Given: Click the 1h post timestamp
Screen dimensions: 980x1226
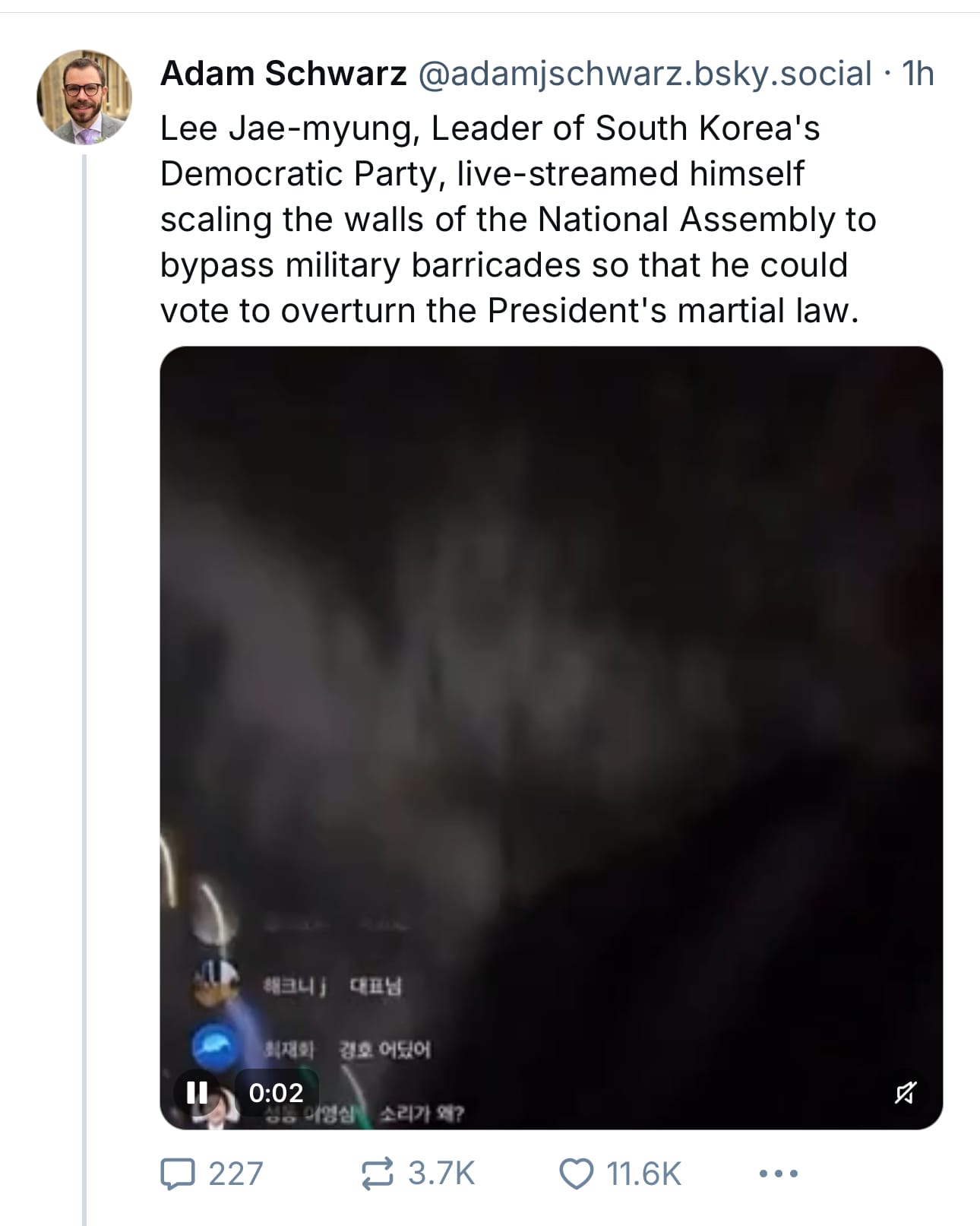Looking at the screenshot, I should (918, 74).
